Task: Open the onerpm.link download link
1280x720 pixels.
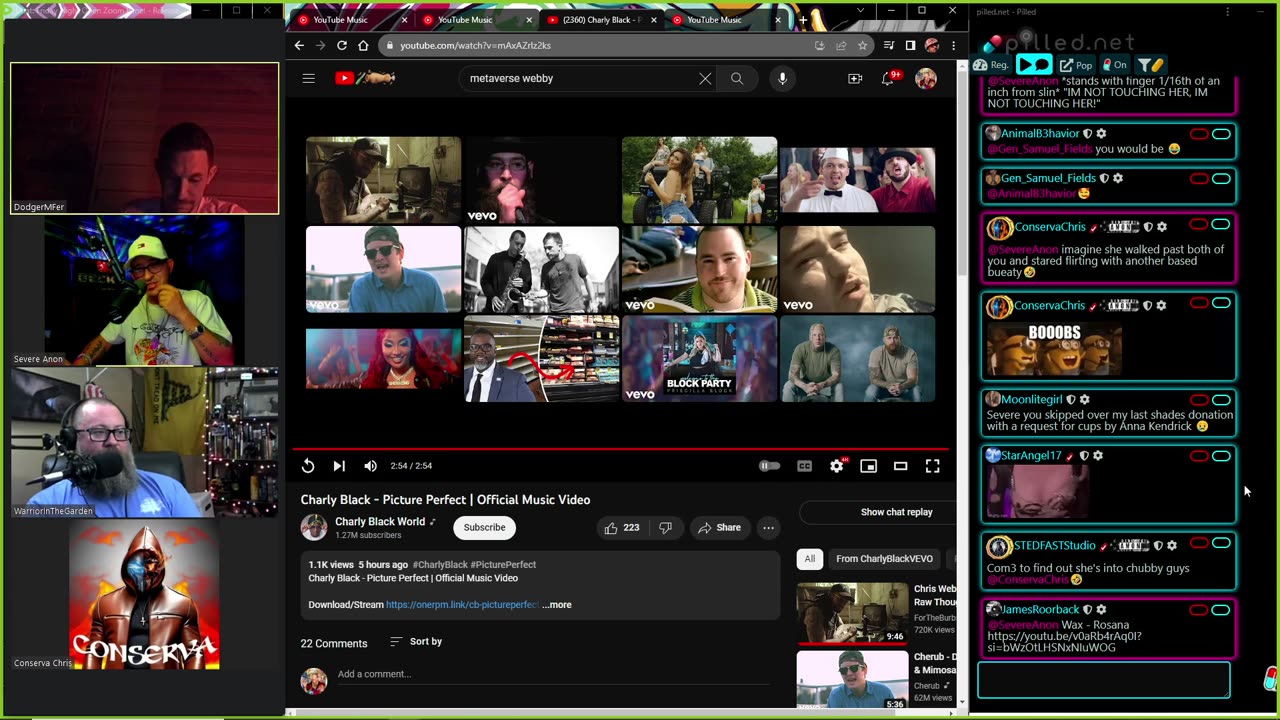Action: click(x=463, y=605)
